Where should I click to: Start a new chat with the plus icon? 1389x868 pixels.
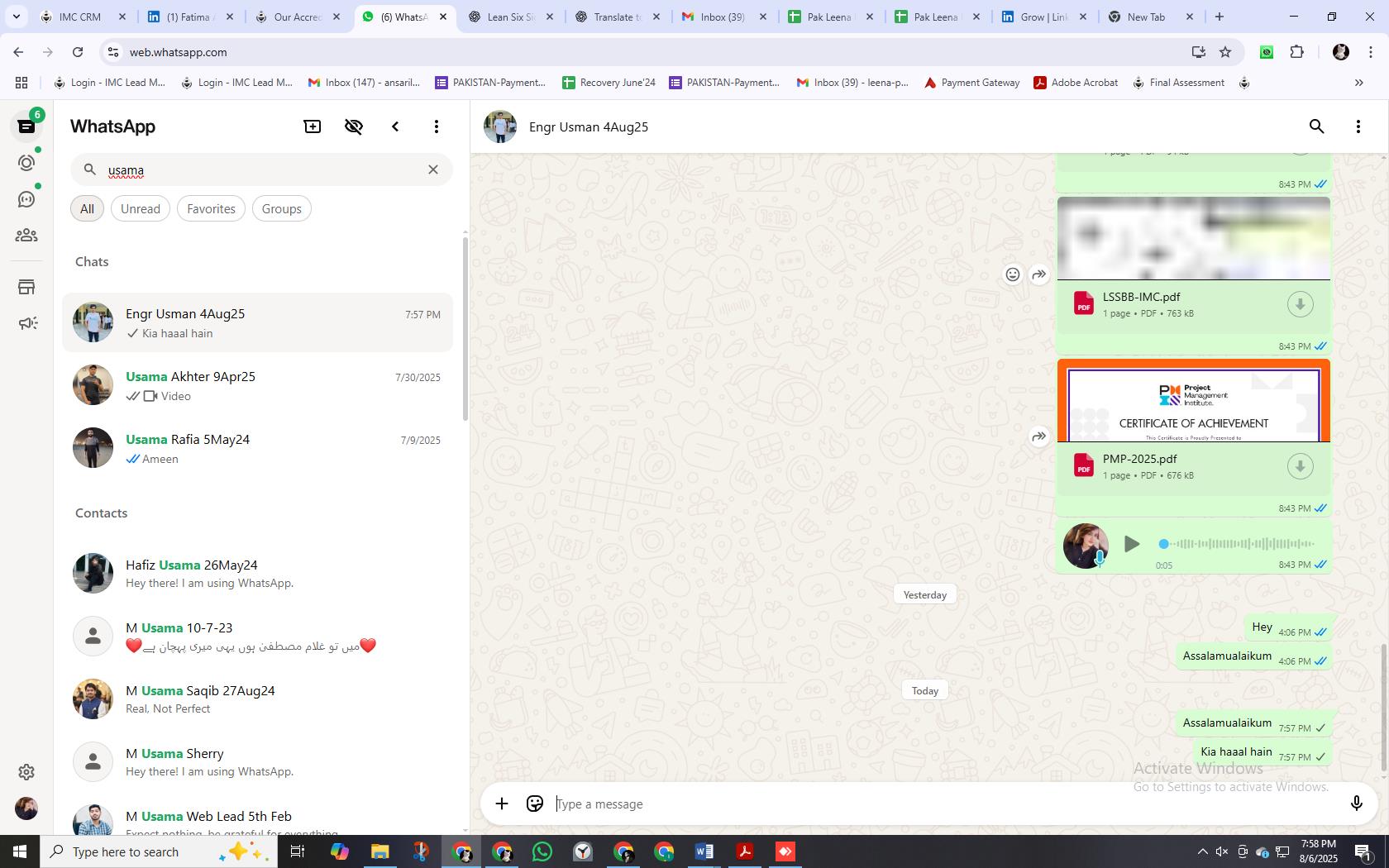point(313,126)
